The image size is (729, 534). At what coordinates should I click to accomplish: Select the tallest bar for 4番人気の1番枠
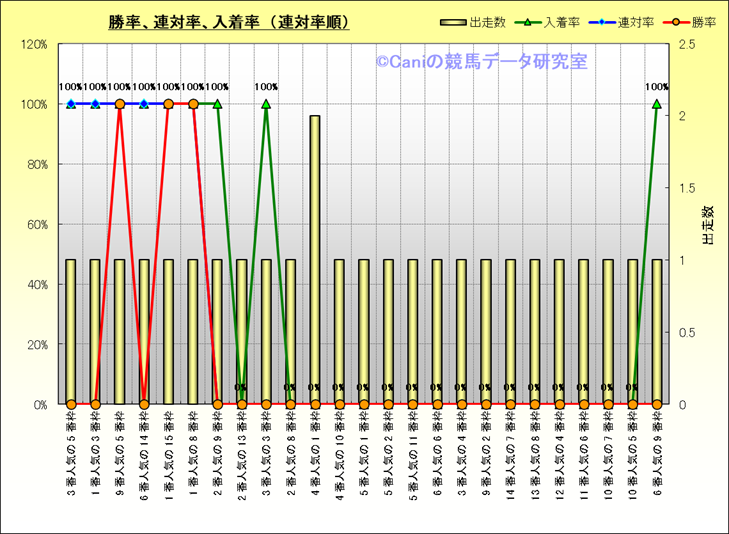tap(315, 260)
